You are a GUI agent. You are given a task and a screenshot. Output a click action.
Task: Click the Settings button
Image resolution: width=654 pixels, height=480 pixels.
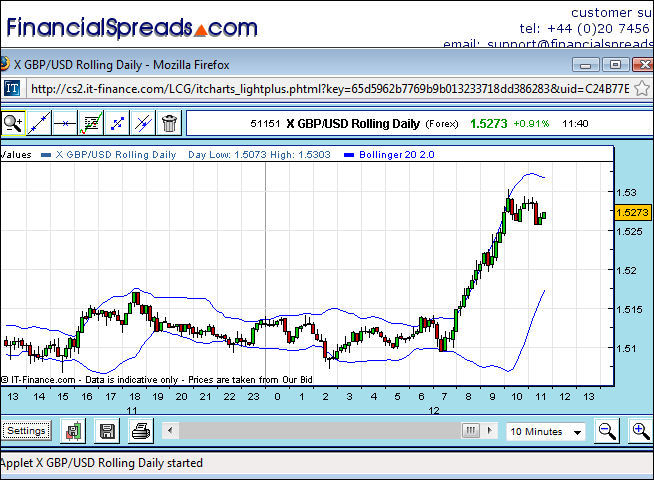pos(26,431)
